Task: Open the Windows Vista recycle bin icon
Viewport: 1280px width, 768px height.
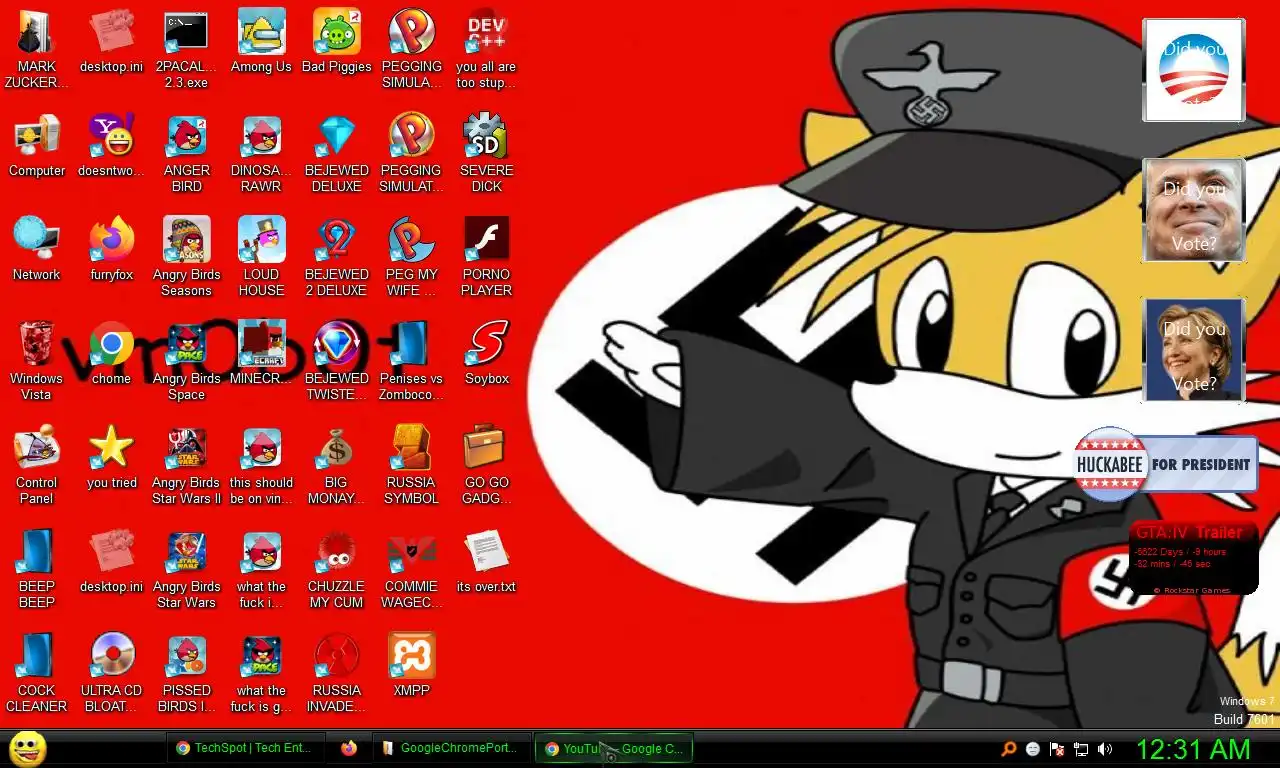Action: (37, 362)
